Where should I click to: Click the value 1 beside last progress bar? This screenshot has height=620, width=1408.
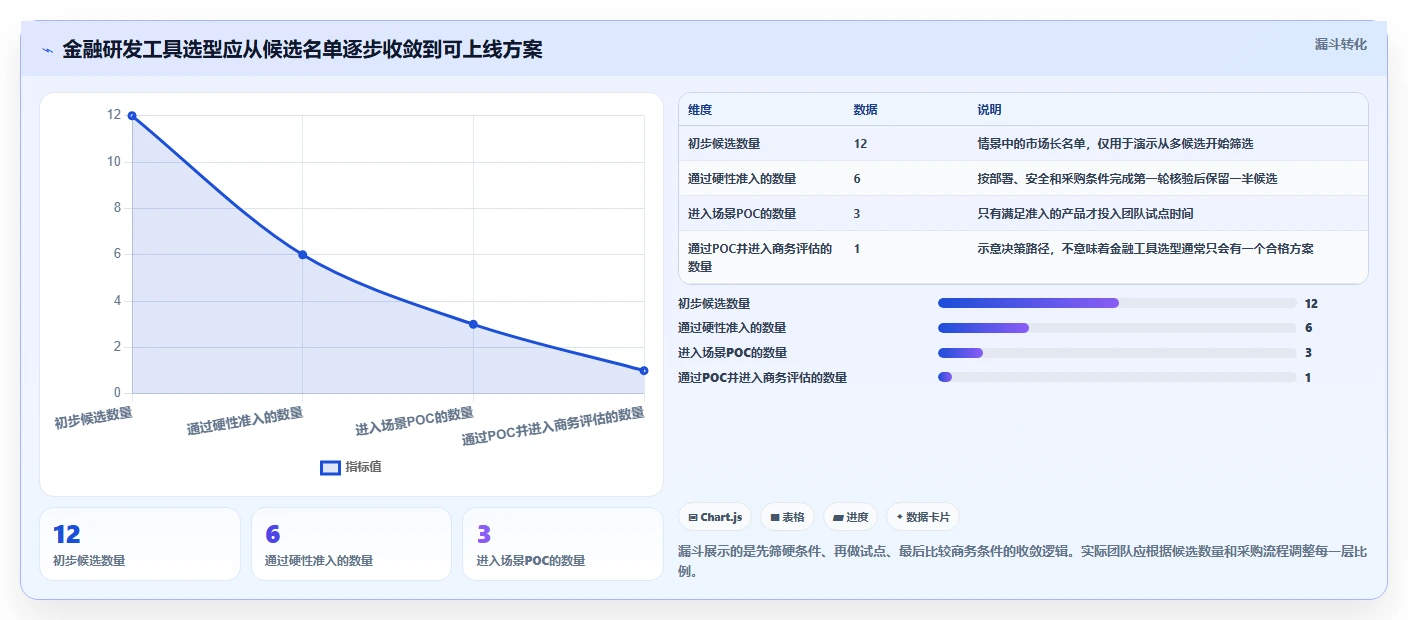(1308, 378)
